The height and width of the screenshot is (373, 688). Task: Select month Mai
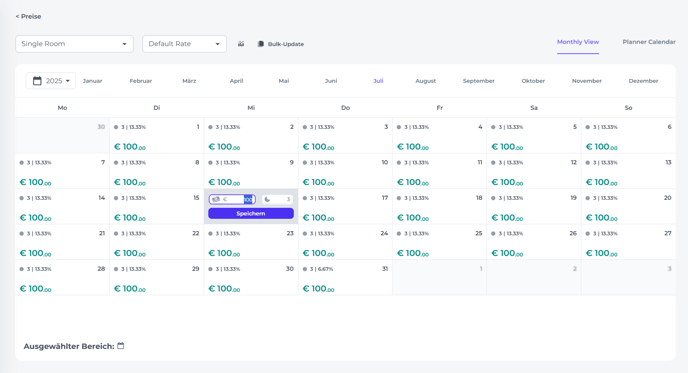pyautogui.click(x=284, y=81)
